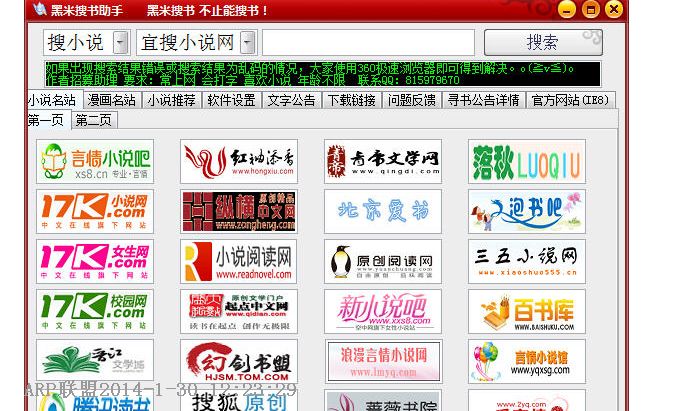Switch to the 小说推荐 tab
The width and height of the screenshot is (673, 411).
tap(172, 100)
